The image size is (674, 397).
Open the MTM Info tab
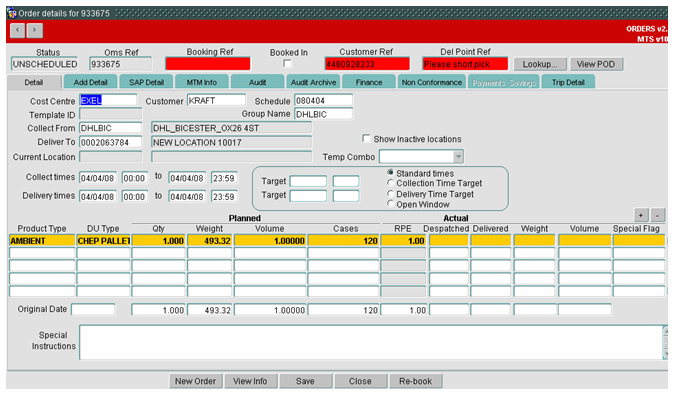click(201, 82)
